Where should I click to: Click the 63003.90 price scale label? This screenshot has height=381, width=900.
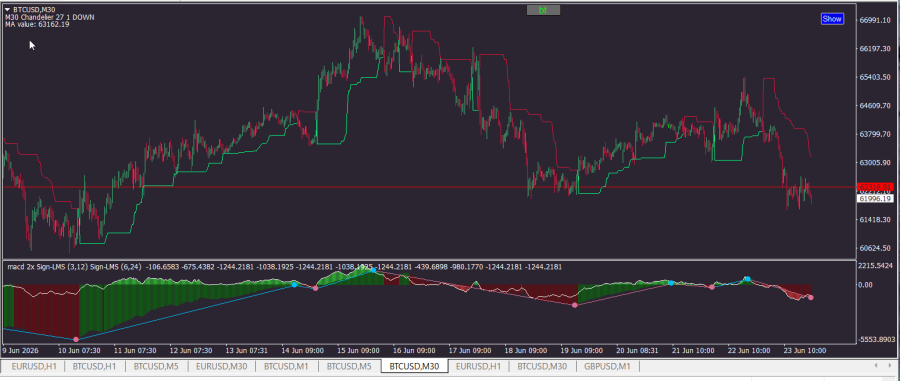875,162
